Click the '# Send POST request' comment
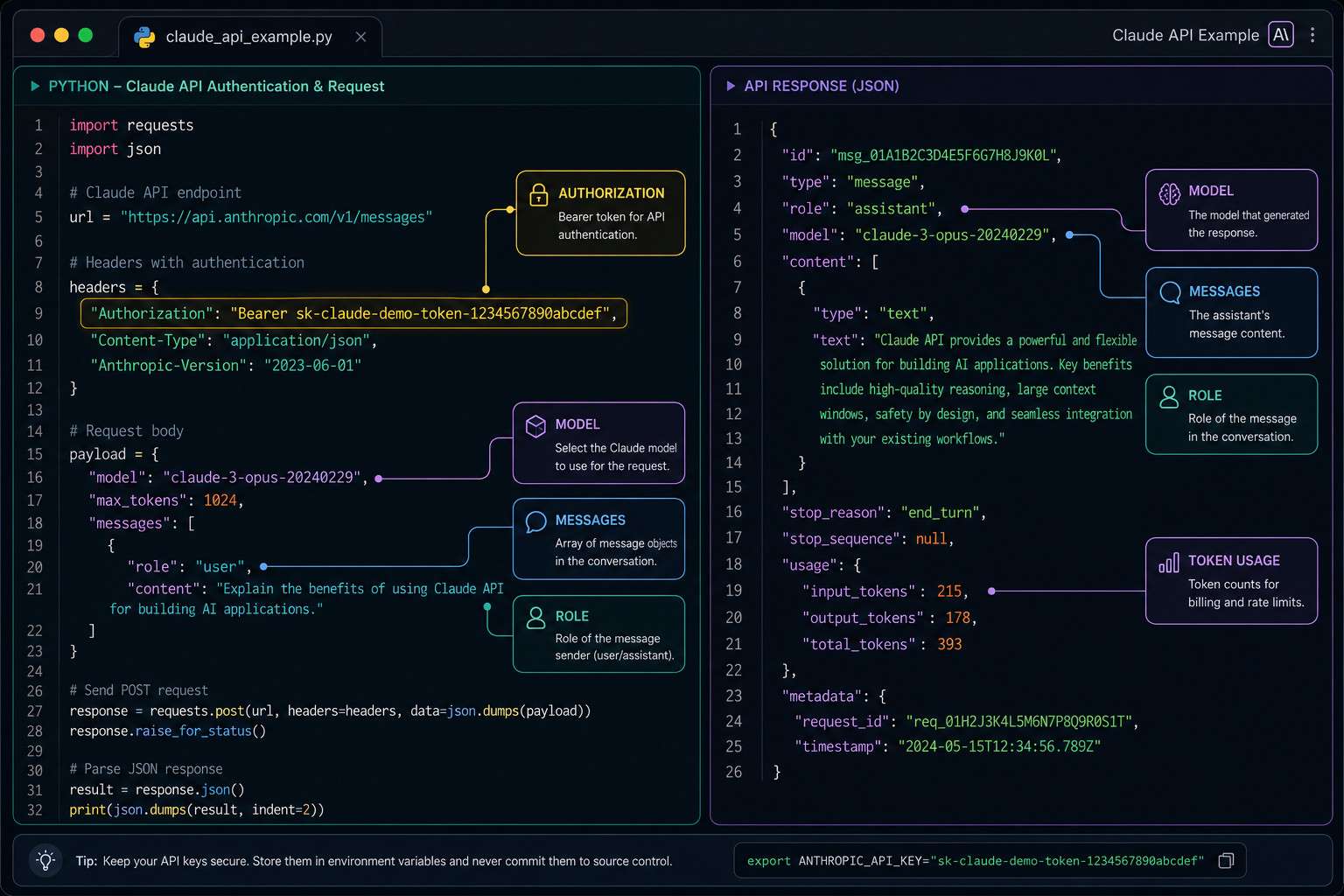 tap(139, 690)
